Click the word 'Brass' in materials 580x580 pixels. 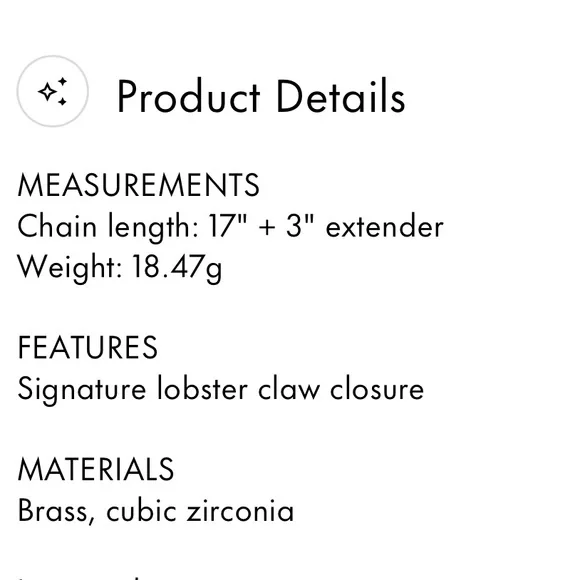pyautogui.click(x=54, y=511)
